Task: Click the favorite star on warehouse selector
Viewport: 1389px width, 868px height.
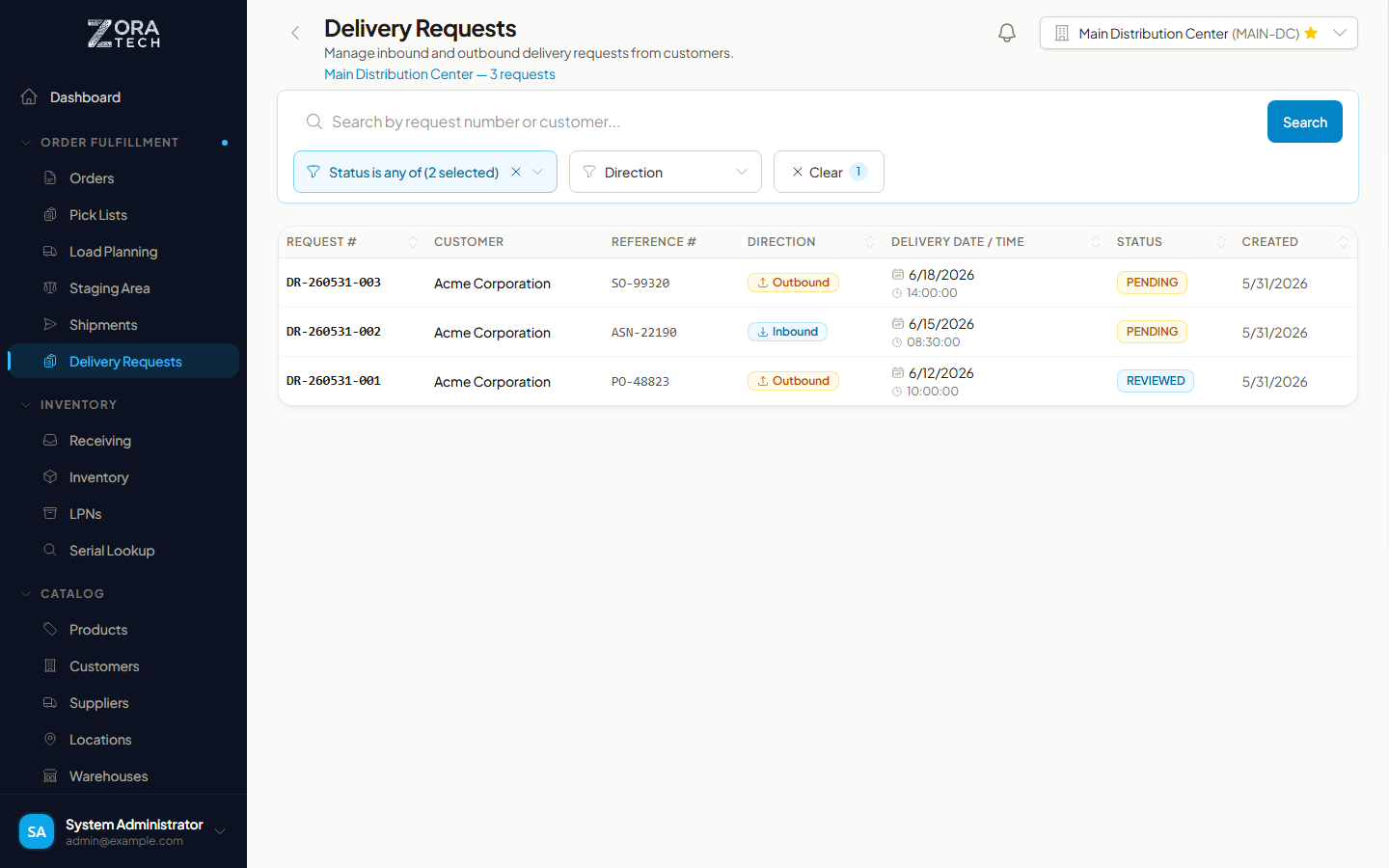Action: click(x=1311, y=33)
